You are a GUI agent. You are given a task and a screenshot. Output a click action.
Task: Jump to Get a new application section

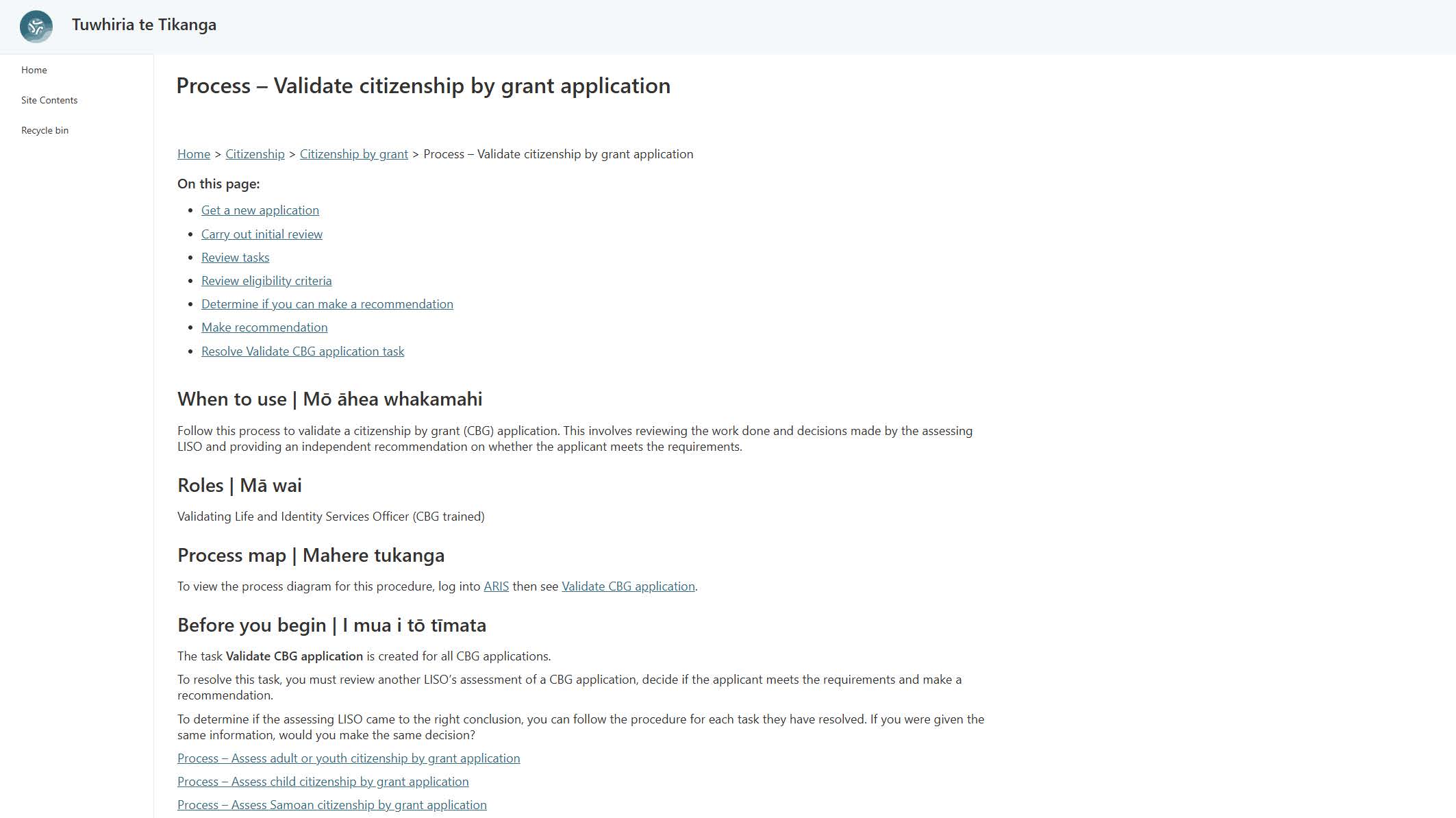[260, 210]
